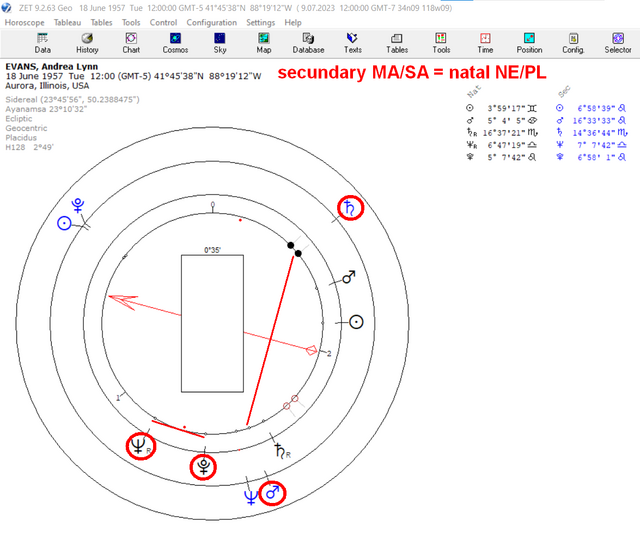Screen dimensions: 640x546
Task: Open the Tableau menu
Action: click(67, 22)
